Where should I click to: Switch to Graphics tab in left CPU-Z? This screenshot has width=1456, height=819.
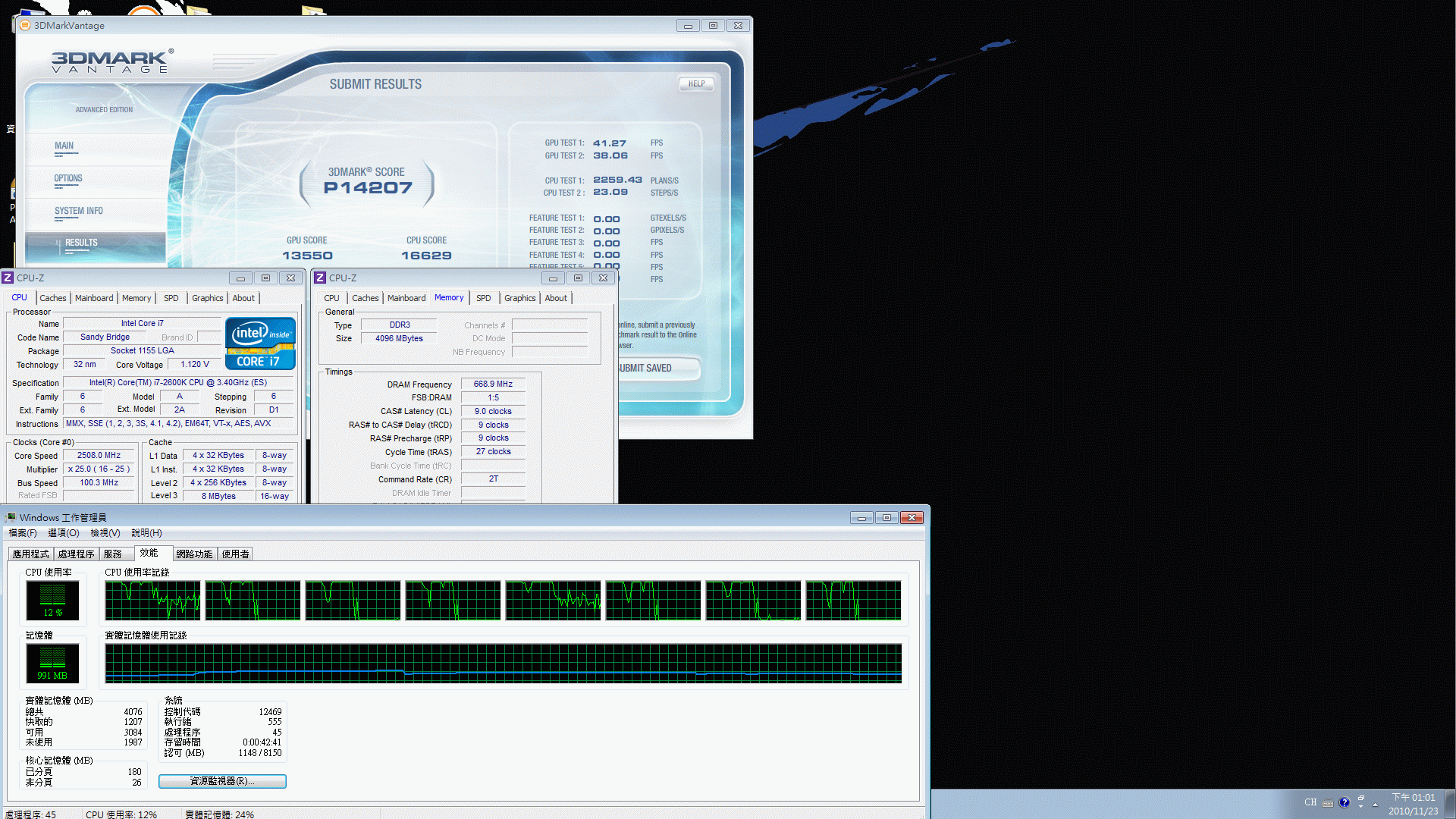208,298
